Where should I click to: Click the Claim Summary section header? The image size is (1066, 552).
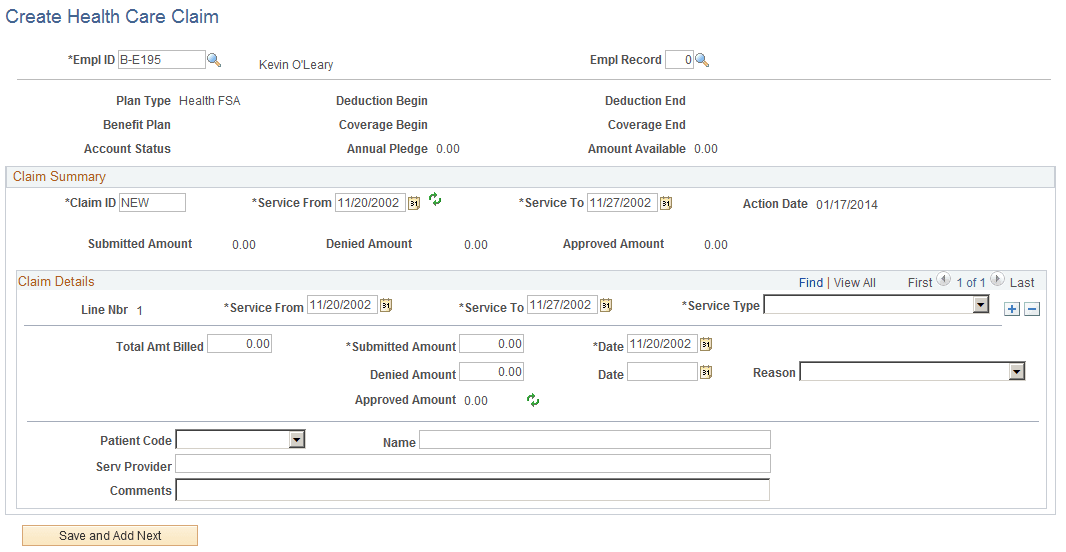click(x=59, y=177)
